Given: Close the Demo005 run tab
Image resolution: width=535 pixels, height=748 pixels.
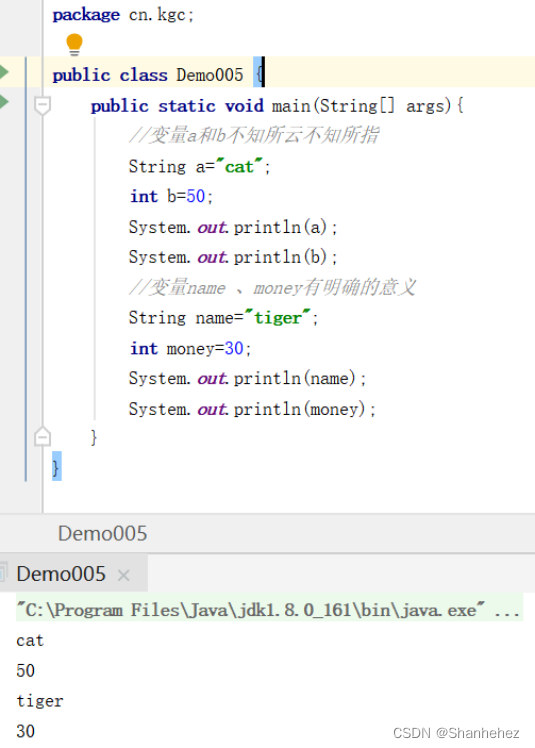Looking at the screenshot, I should (124, 575).
